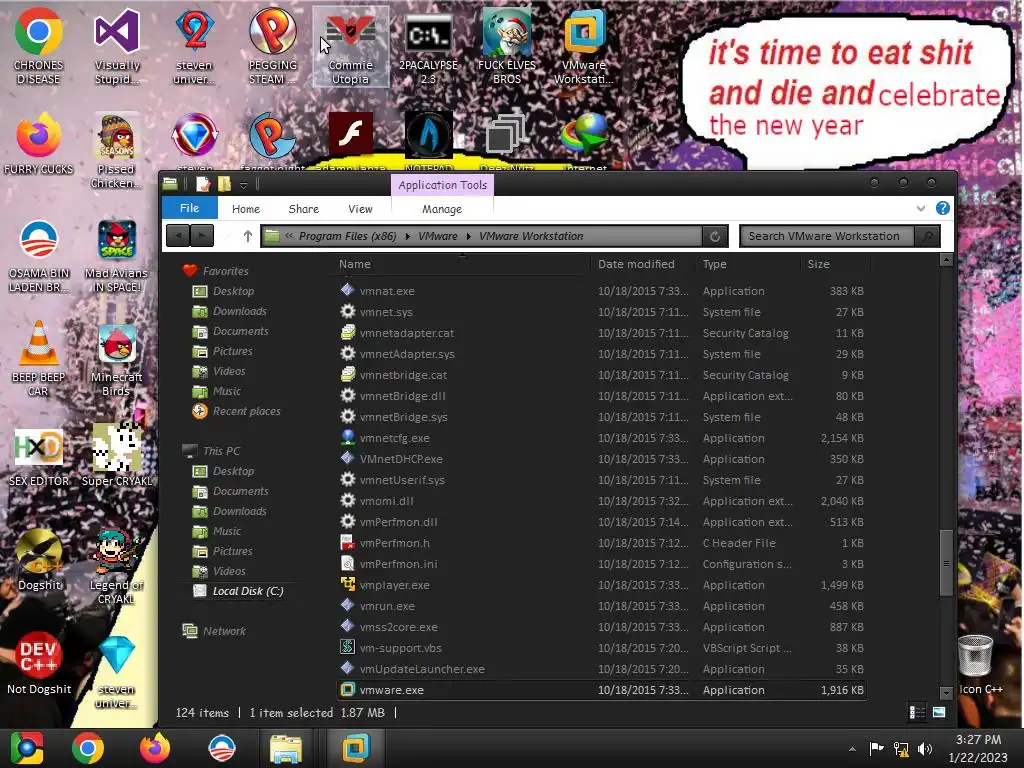Click the VMware Workstation path segment
1024x768 pixels.
coord(531,236)
